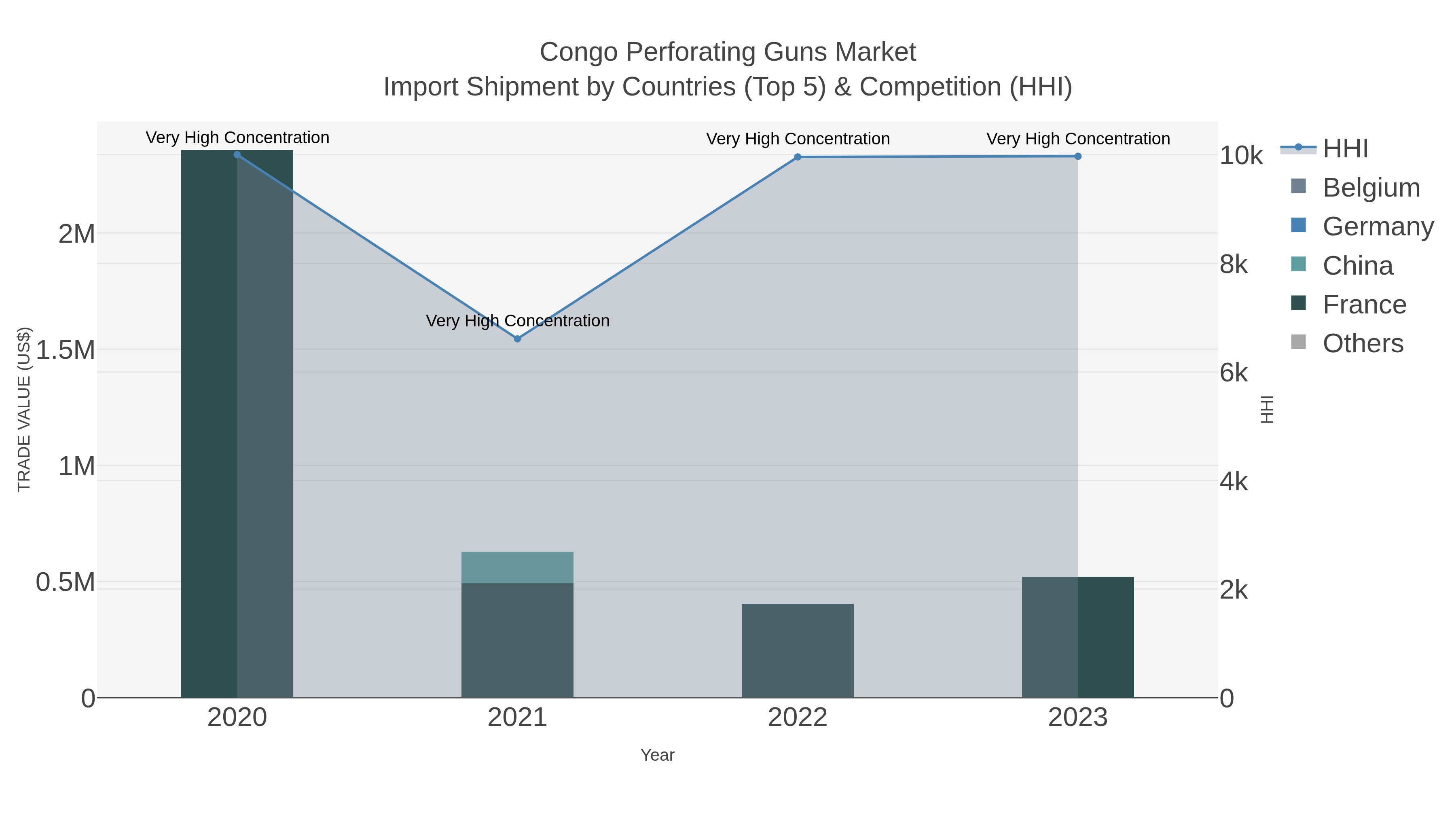Toggle the Belgium legend entry

tap(1355, 188)
